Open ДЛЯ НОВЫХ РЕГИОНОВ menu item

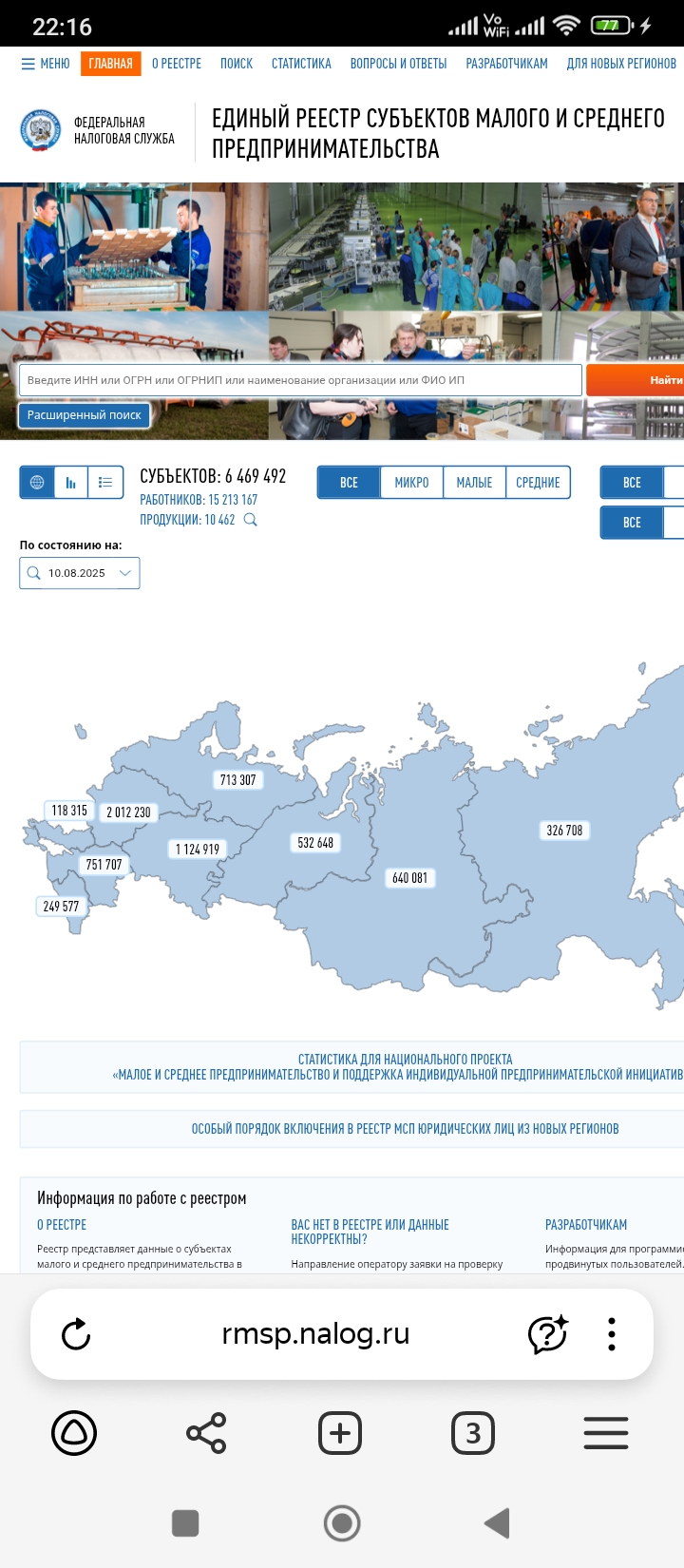tap(621, 64)
